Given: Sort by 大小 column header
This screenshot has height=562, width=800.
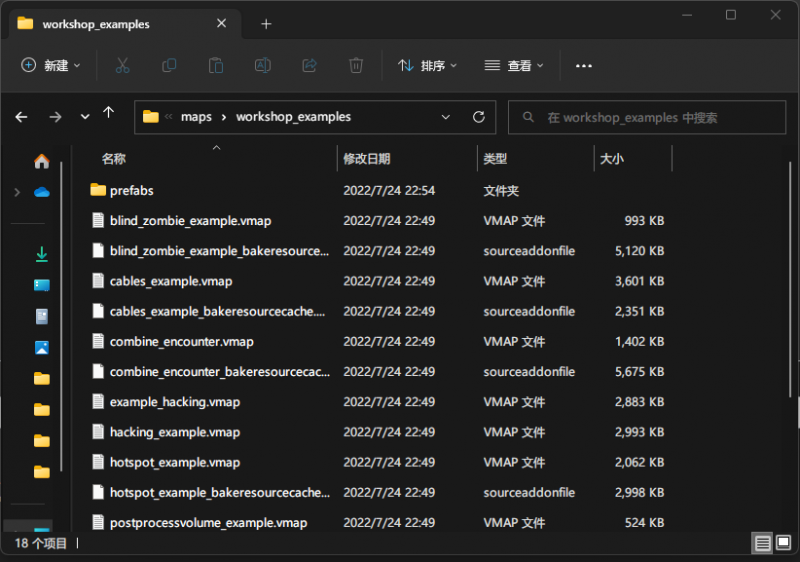Looking at the screenshot, I should tap(612, 159).
